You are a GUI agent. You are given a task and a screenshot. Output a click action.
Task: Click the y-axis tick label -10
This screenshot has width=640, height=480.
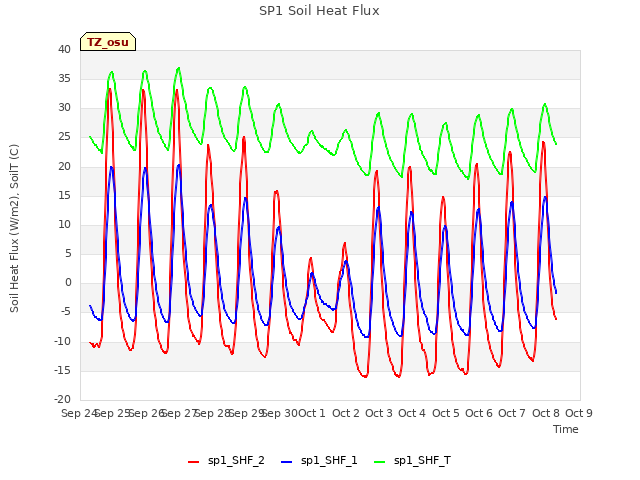coord(63,341)
